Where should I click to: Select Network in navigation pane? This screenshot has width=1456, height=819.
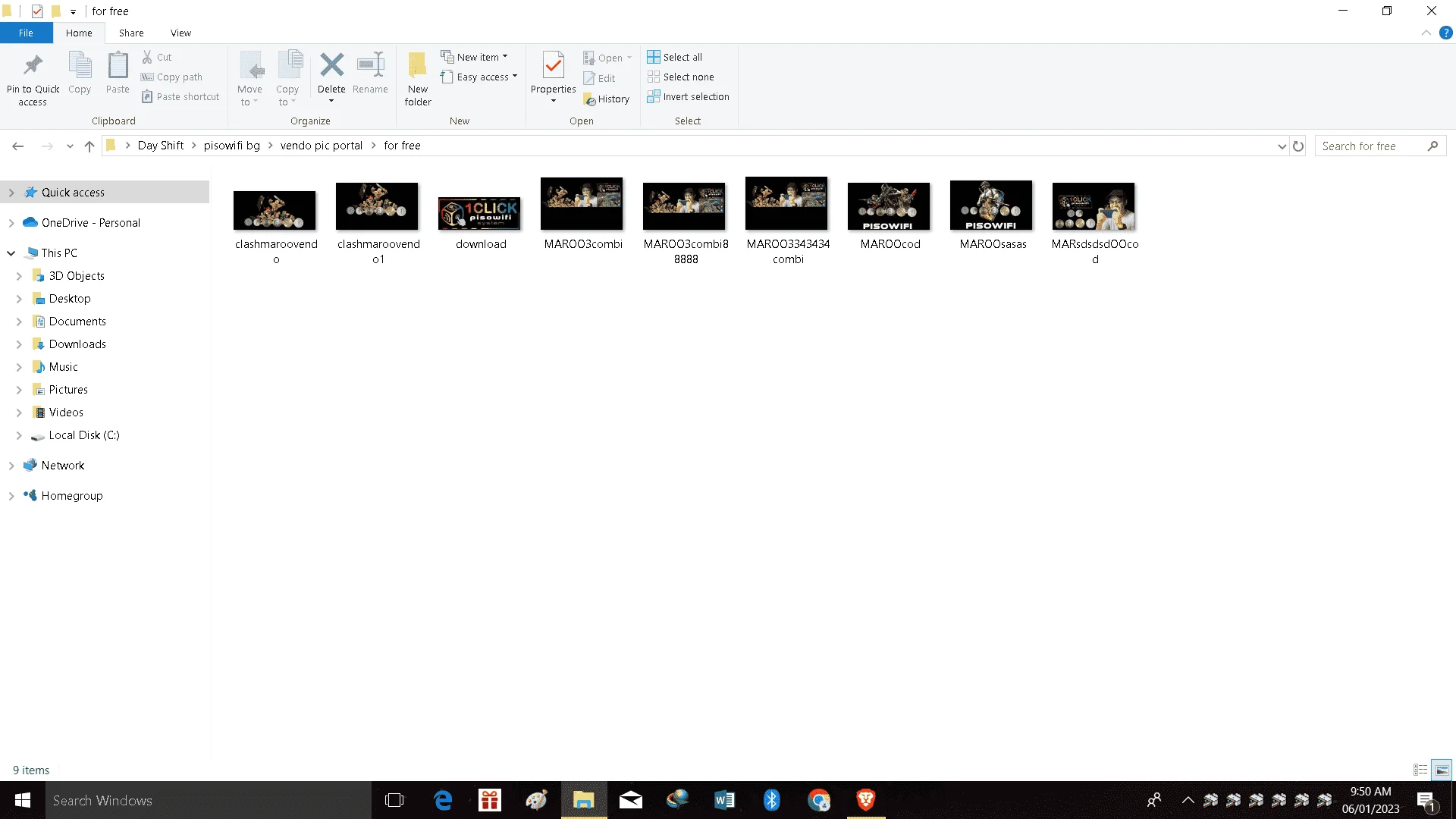63,466
